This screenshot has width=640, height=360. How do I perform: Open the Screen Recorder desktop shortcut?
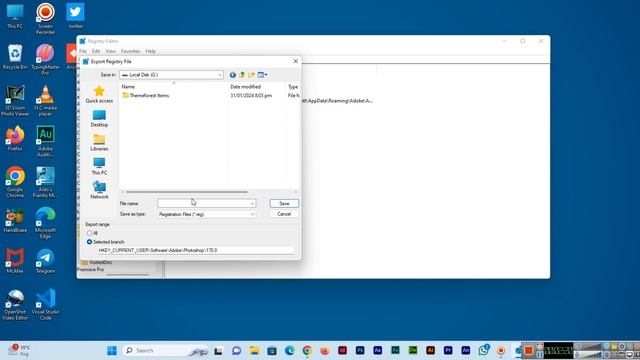[45, 19]
